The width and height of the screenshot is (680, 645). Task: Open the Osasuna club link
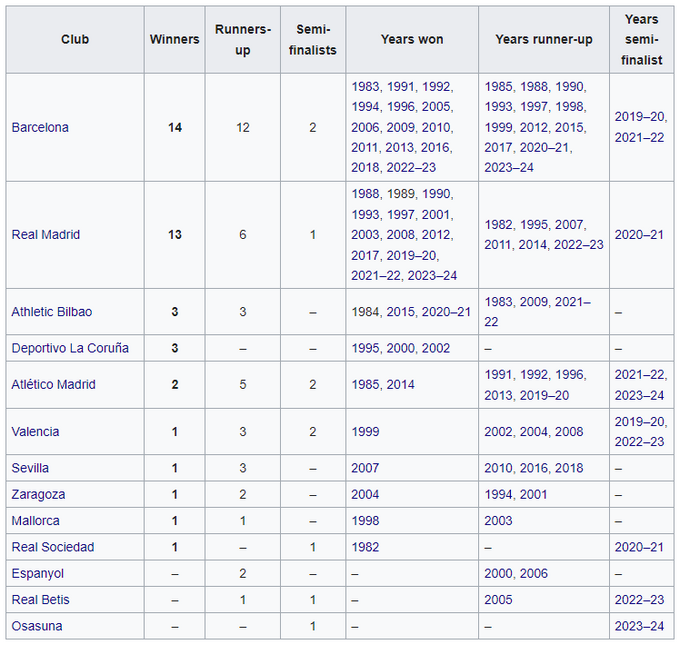click(36, 626)
